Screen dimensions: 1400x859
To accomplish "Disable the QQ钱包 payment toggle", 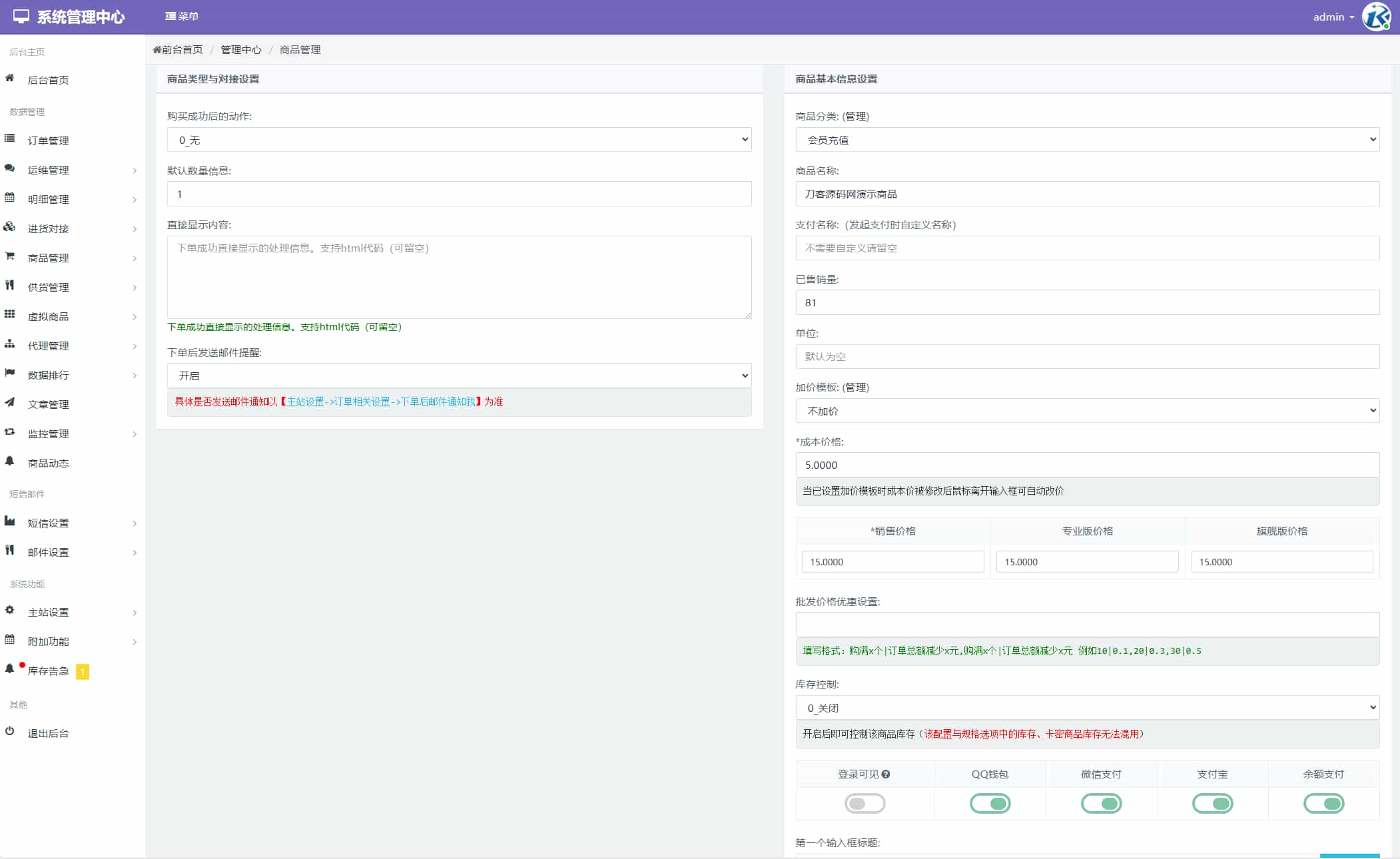I will pos(990,804).
